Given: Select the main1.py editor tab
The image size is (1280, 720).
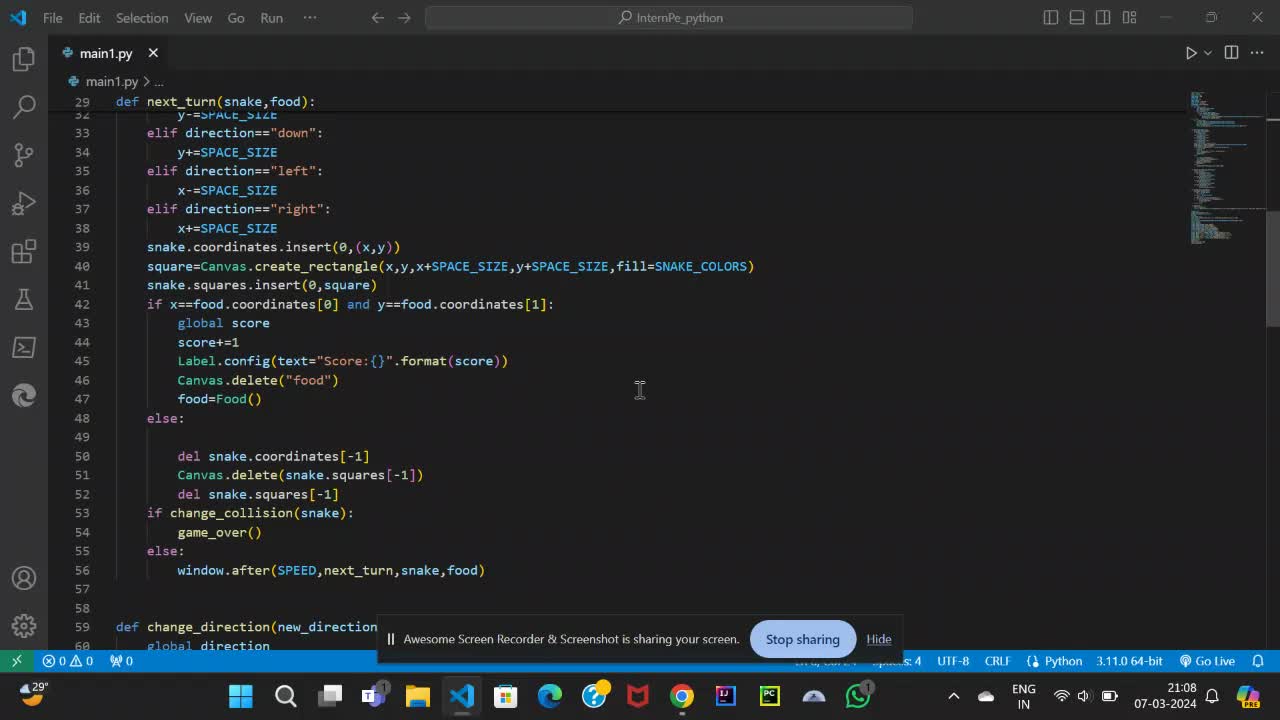Looking at the screenshot, I should click(105, 53).
